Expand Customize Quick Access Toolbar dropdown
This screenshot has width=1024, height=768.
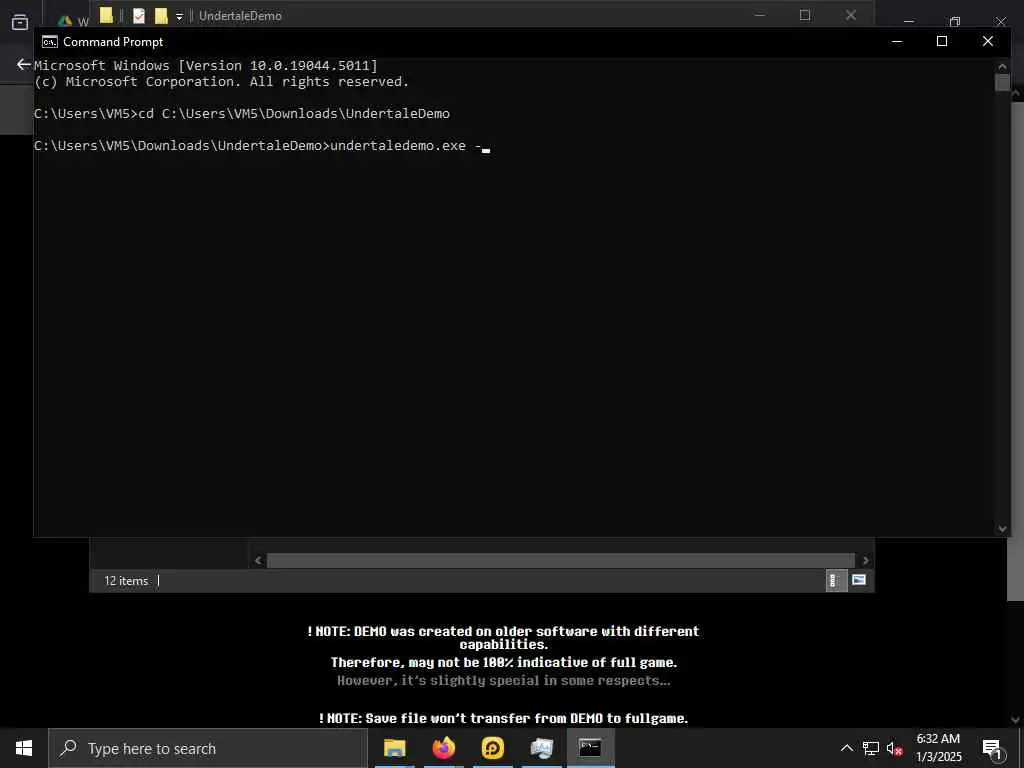(179, 16)
